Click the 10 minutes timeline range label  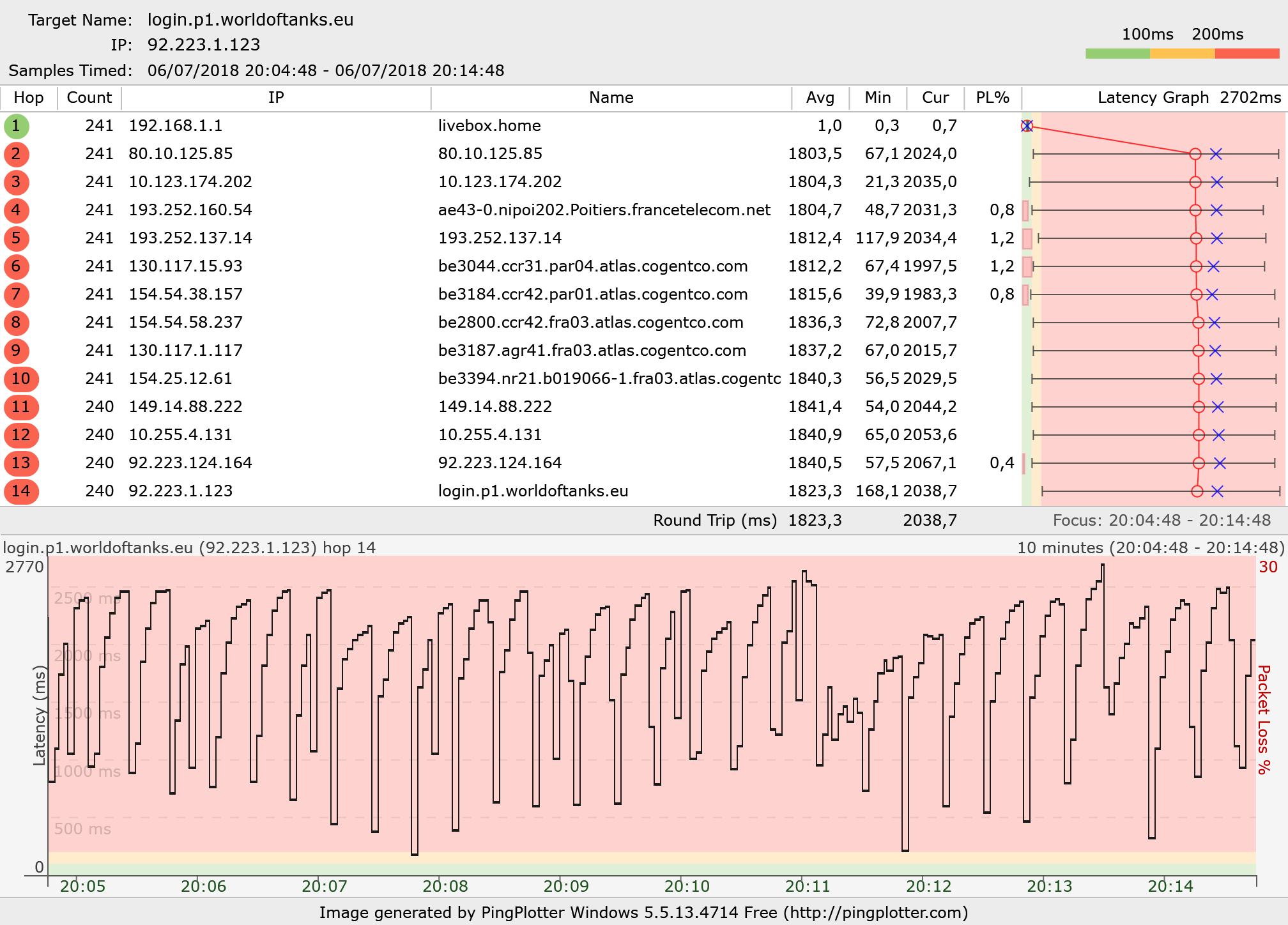tap(1150, 548)
